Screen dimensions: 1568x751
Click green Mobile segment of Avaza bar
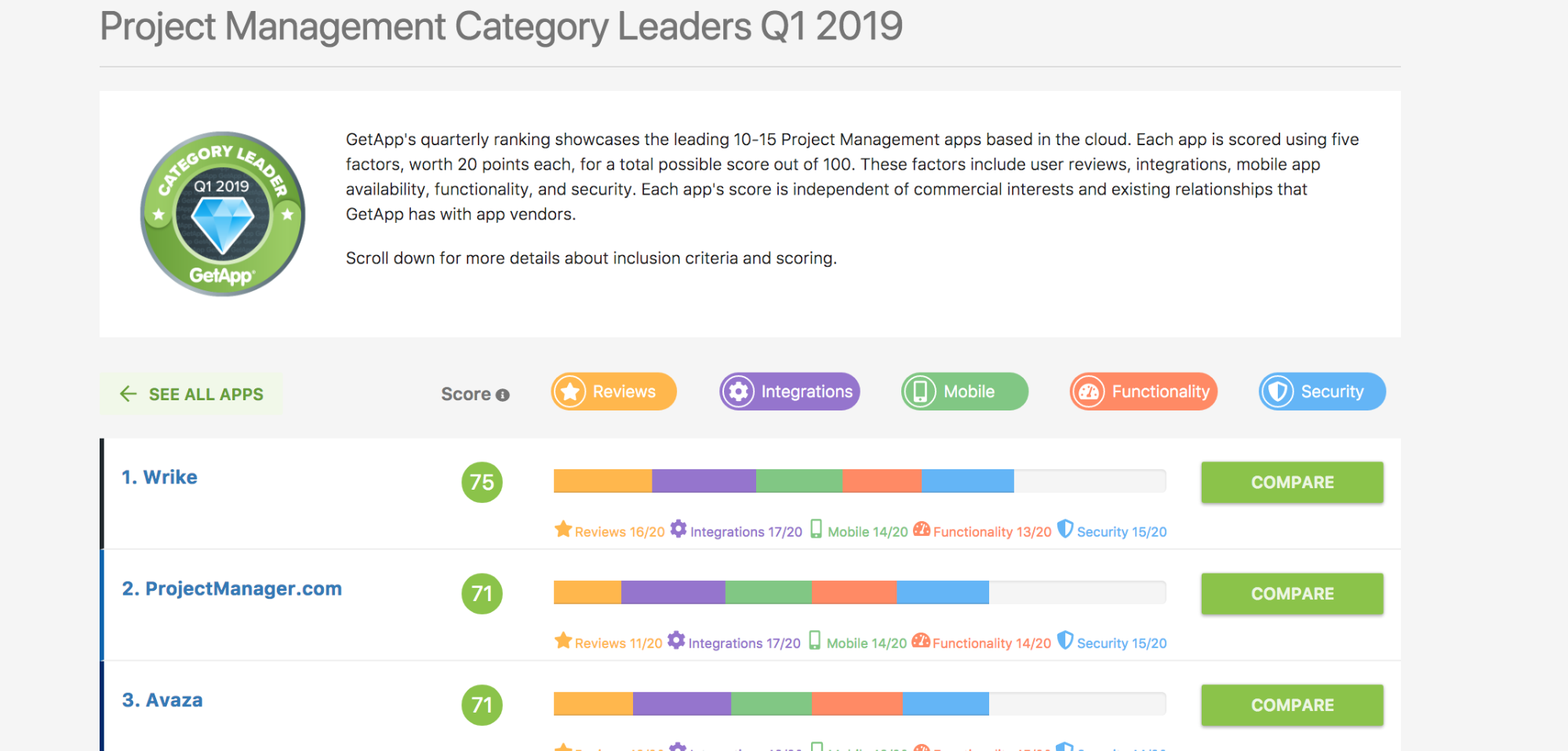[x=772, y=704]
